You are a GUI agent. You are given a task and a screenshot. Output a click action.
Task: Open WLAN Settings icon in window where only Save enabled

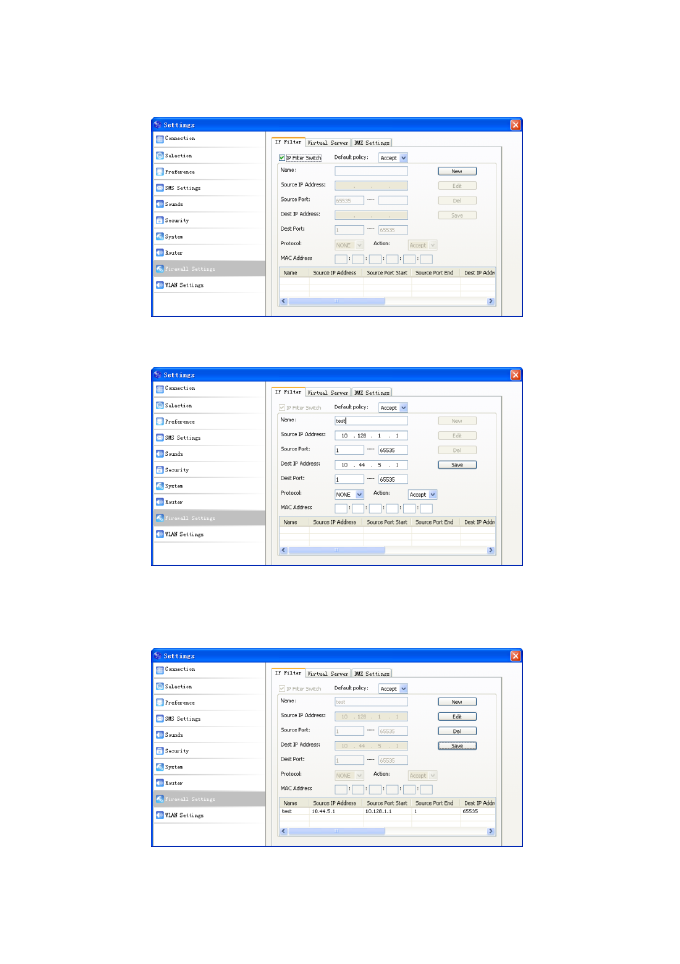160,534
